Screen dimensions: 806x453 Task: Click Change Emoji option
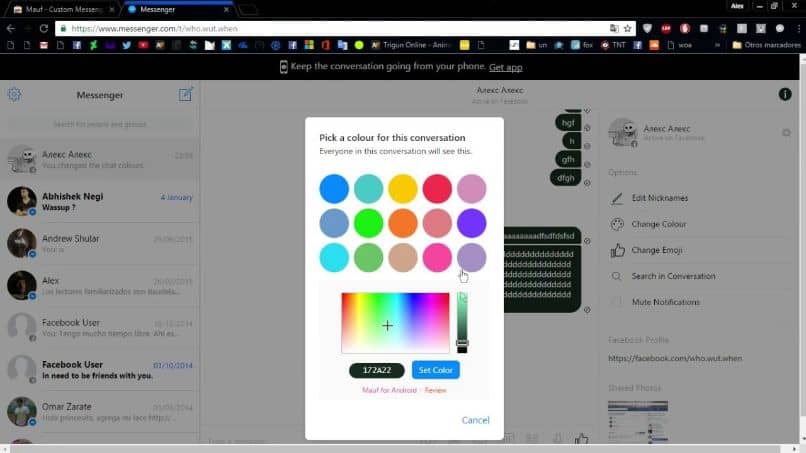coord(657,250)
